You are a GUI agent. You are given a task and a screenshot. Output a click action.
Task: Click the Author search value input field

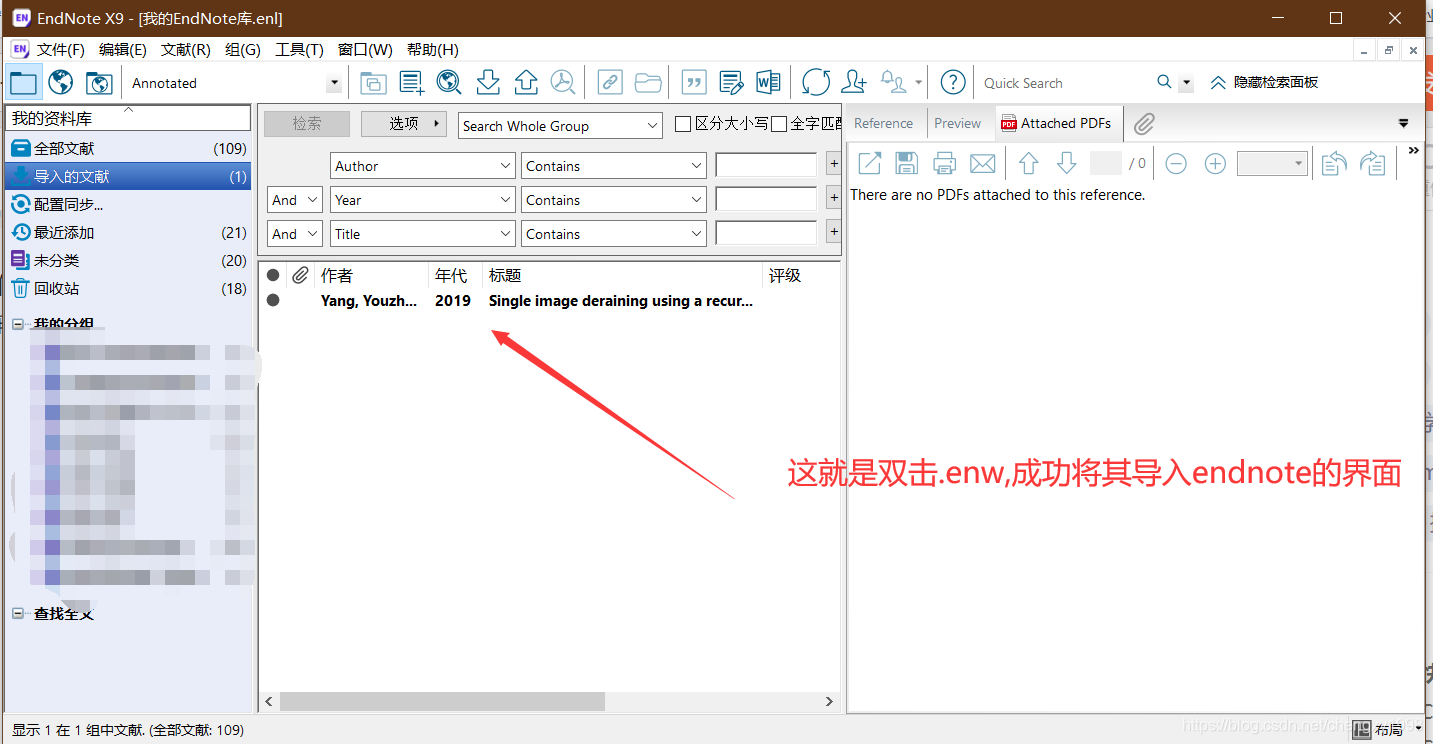[766, 166]
